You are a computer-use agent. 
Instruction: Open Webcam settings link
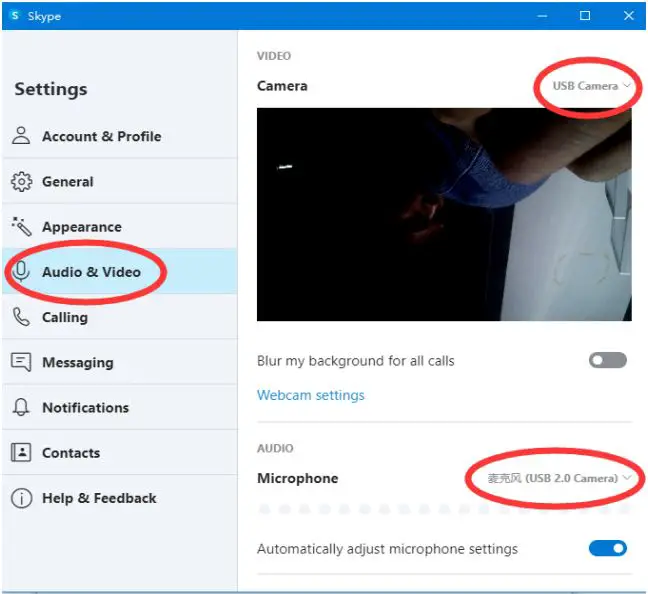tap(311, 395)
